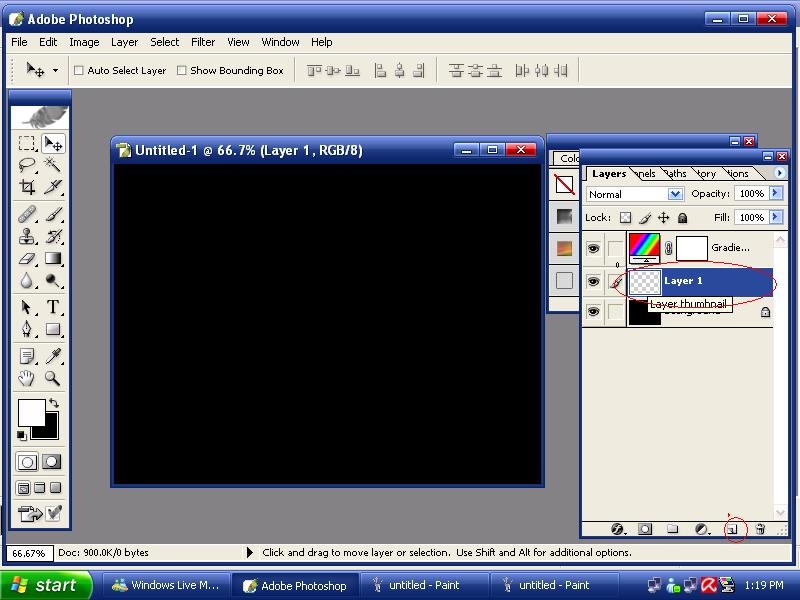Image resolution: width=800 pixels, height=600 pixels.
Task: Click the delete layer trash icon
Action: click(x=760, y=529)
